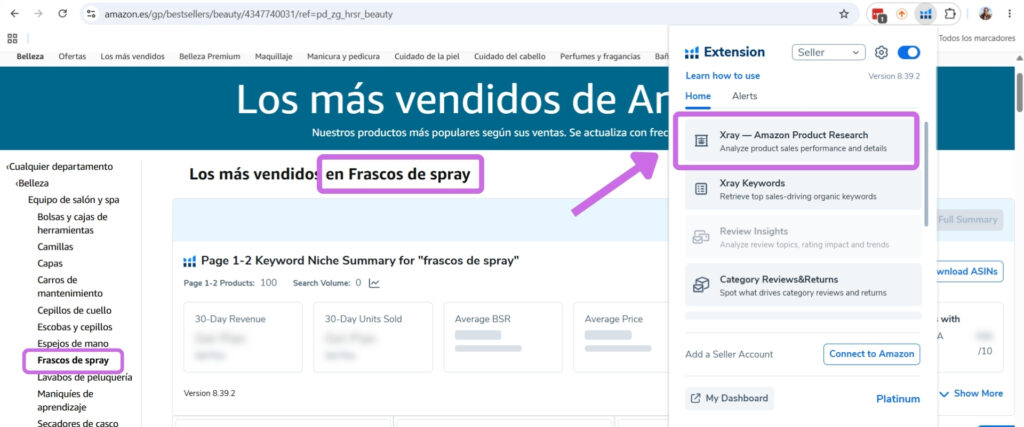Open Cuidado de la piel nav item
This screenshot has height=427, width=1024.
coord(427,57)
